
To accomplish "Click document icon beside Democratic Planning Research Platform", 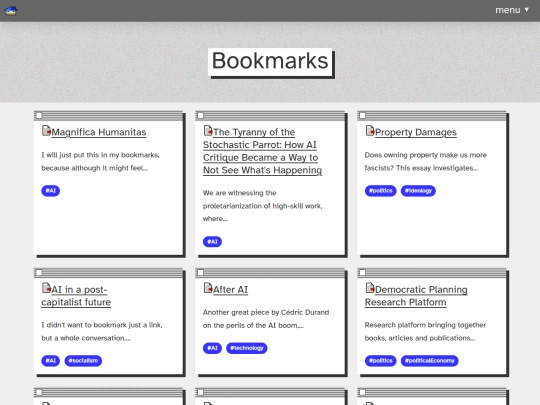I will point(370,288).
